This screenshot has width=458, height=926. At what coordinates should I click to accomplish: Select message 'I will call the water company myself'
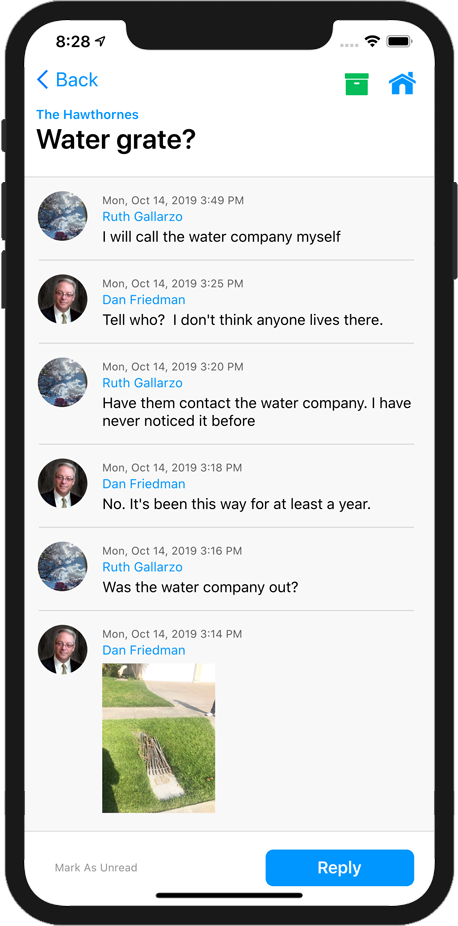point(221,237)
